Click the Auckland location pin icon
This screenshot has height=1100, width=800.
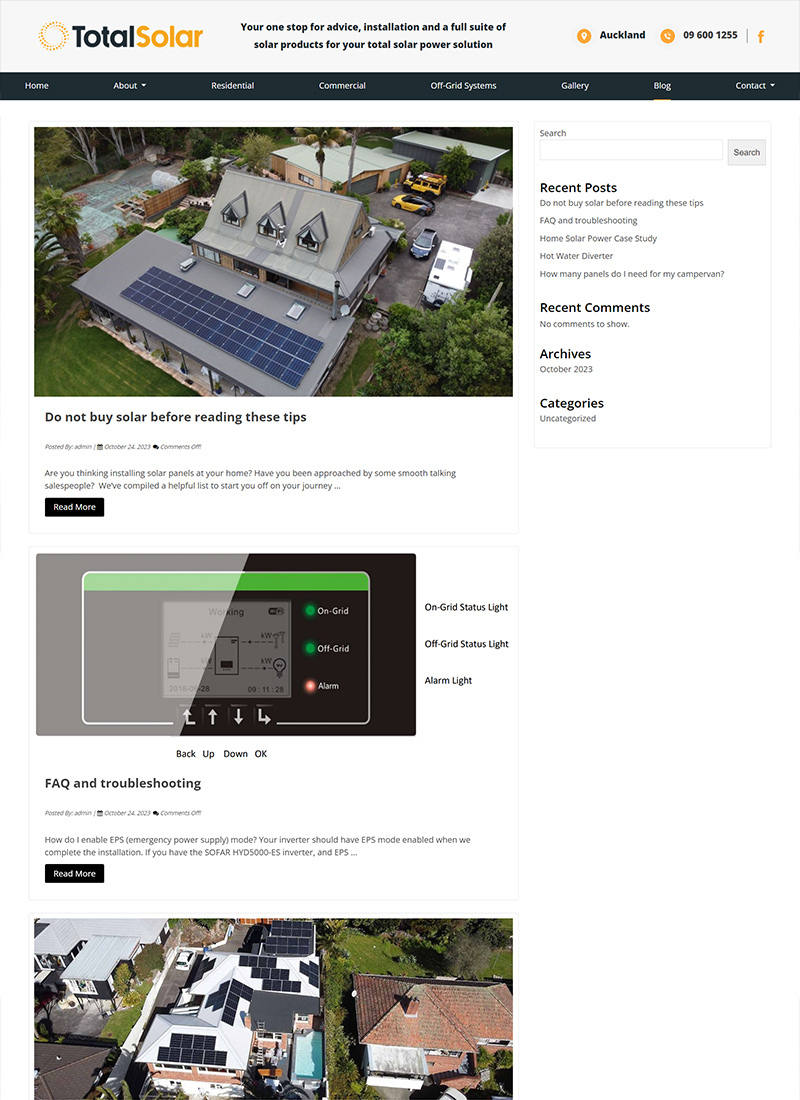coord(584,36)
